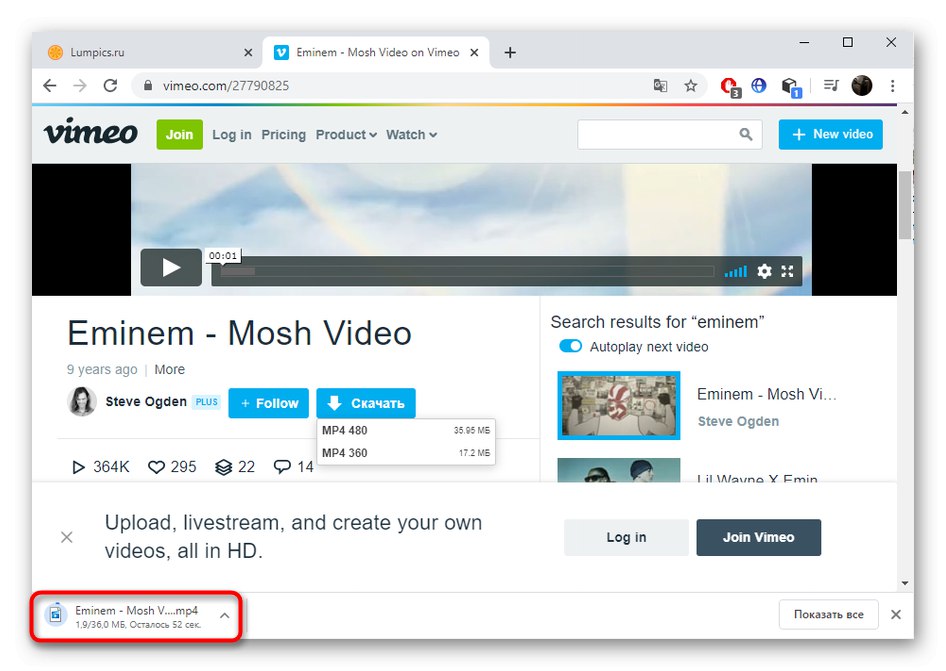Click Показать все downloads button

pos(828,614)
